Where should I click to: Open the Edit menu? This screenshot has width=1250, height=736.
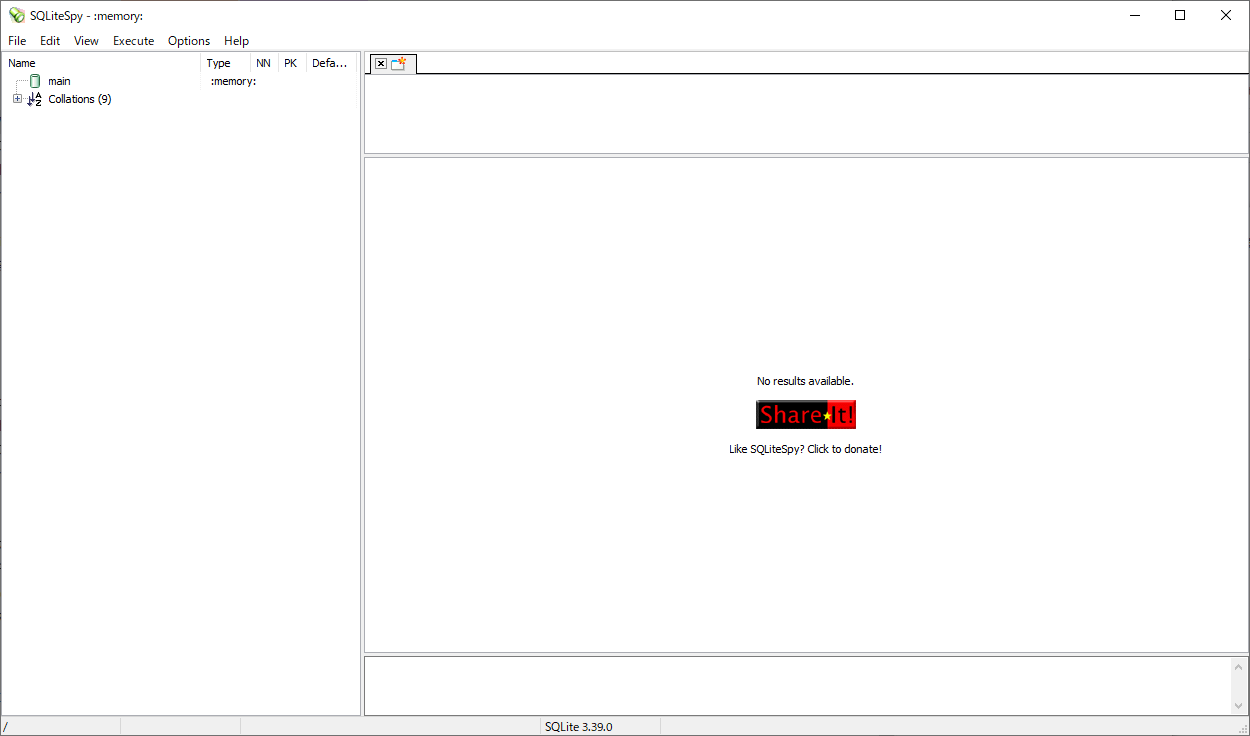click(x=50, y=41)
